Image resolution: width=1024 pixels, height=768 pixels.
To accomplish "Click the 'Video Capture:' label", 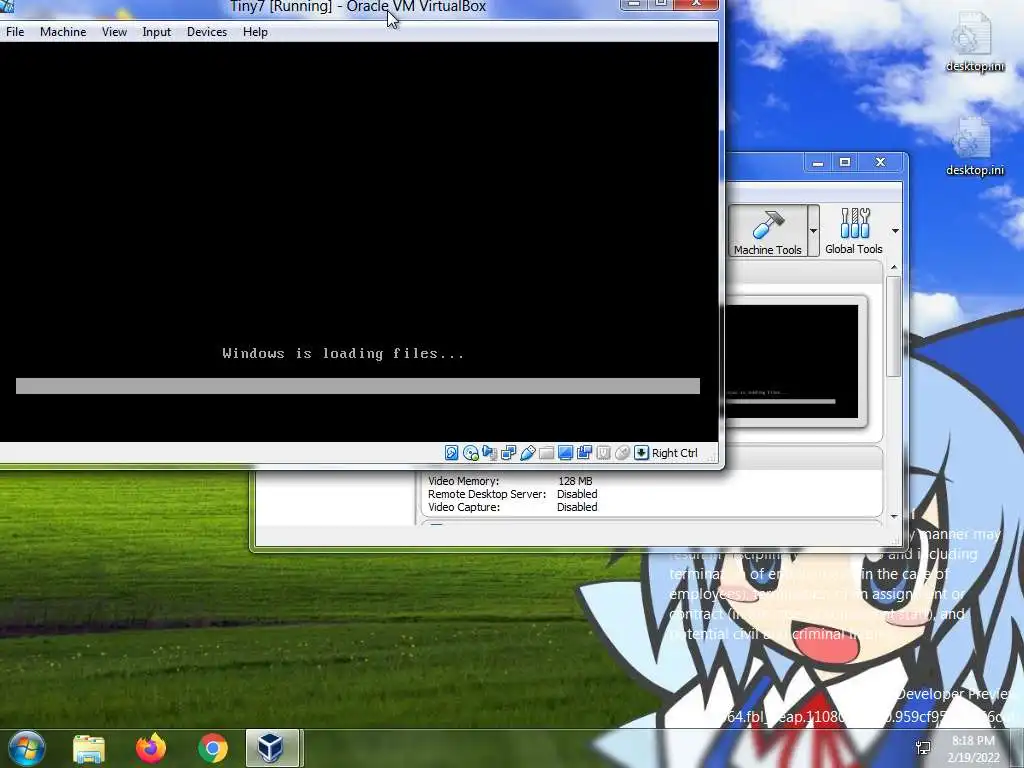I will click(464, 507).
